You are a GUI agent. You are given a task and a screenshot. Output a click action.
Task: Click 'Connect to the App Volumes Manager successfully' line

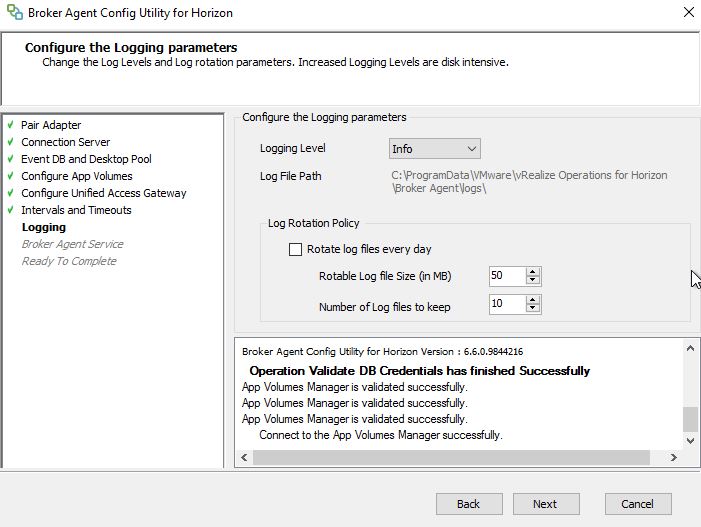coord(381,435)
